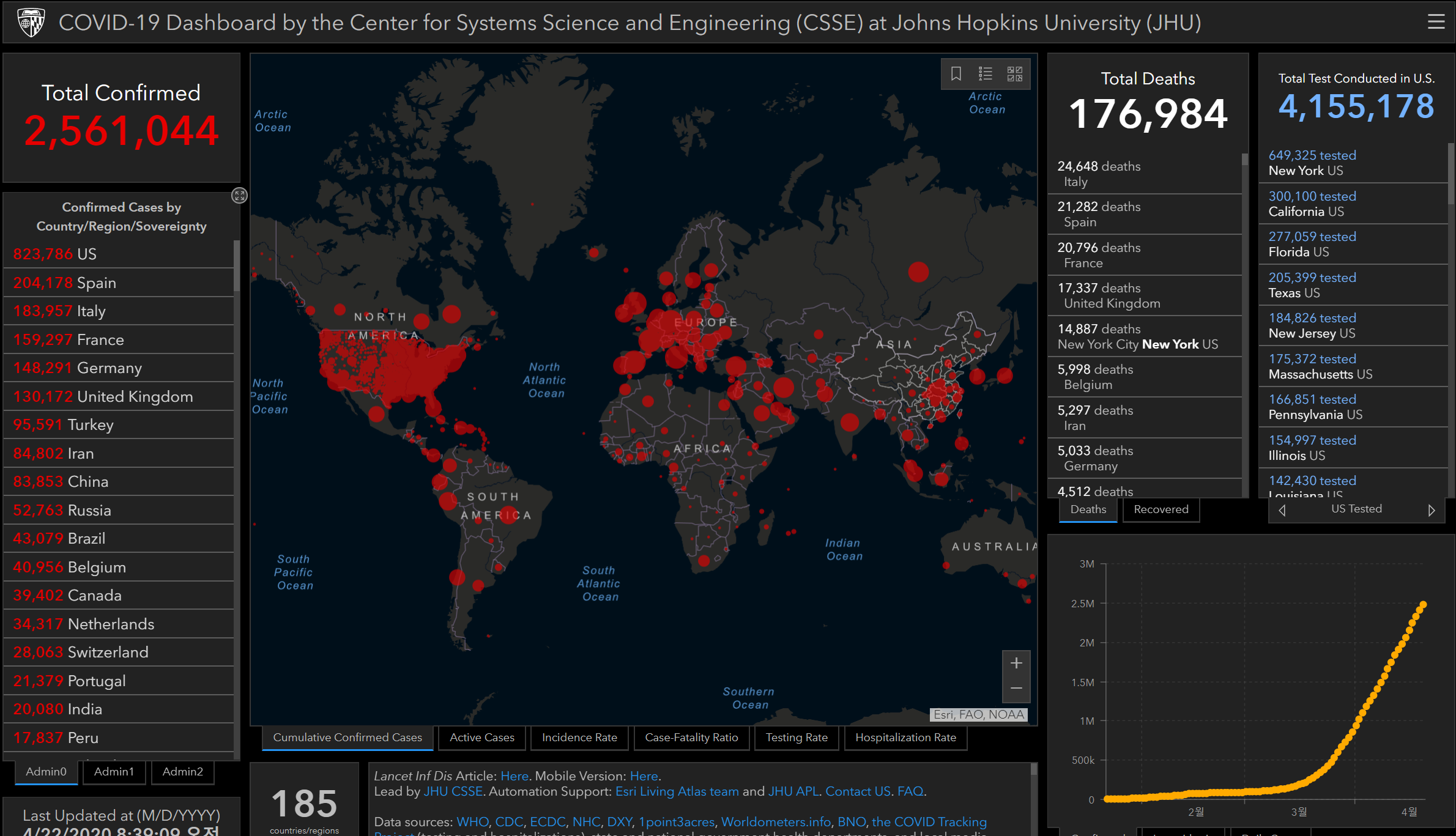Screen dimensions: 1456x836
Task: Open the basemap gallery grid icon
Action: tap(1015, 74)
